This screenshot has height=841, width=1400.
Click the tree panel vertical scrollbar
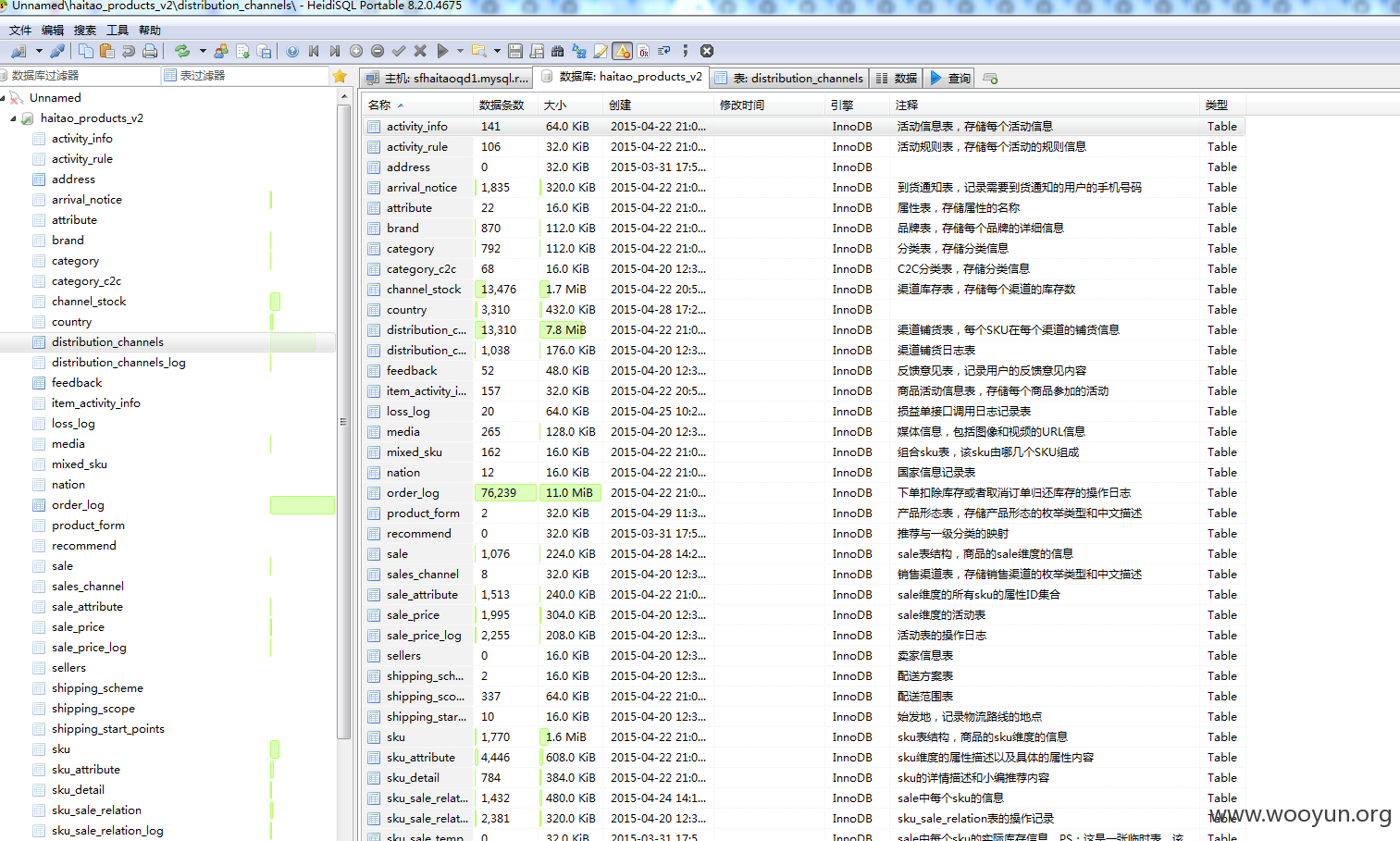click(344, 421)
